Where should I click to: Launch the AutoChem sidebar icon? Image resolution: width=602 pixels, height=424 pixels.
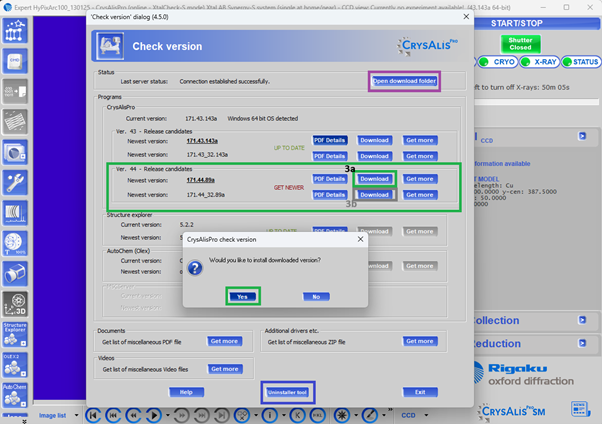[x=15, y=395]
